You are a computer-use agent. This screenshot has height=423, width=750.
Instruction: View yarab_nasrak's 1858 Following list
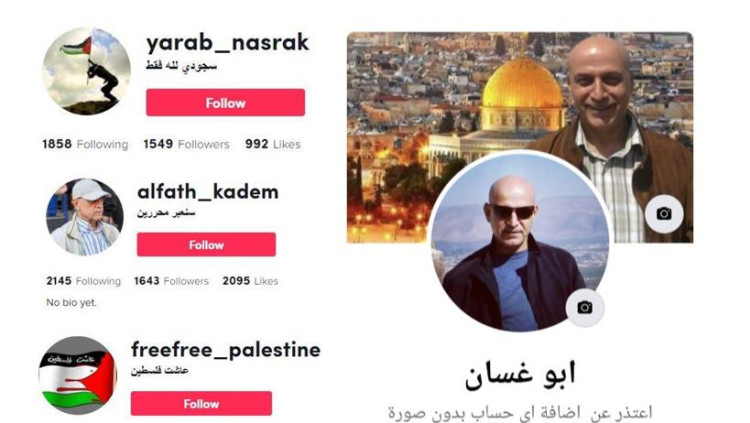[x=85, y=144]
